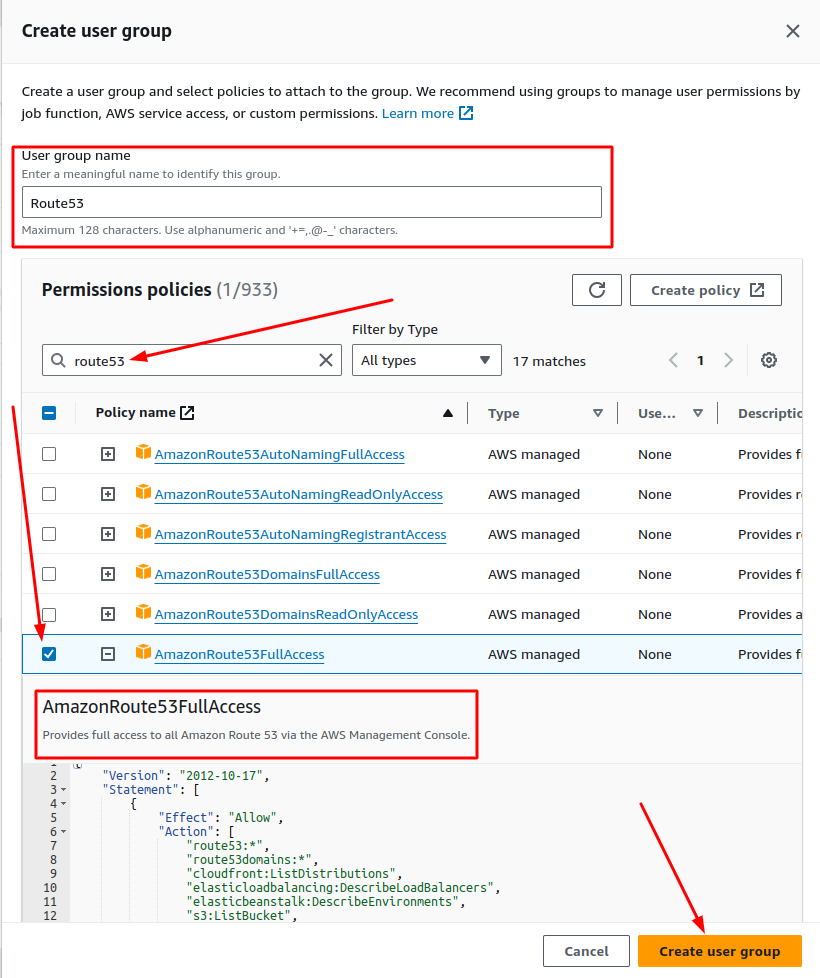
Task: Clear the route53 search with X icon
Action: point(326,360)
